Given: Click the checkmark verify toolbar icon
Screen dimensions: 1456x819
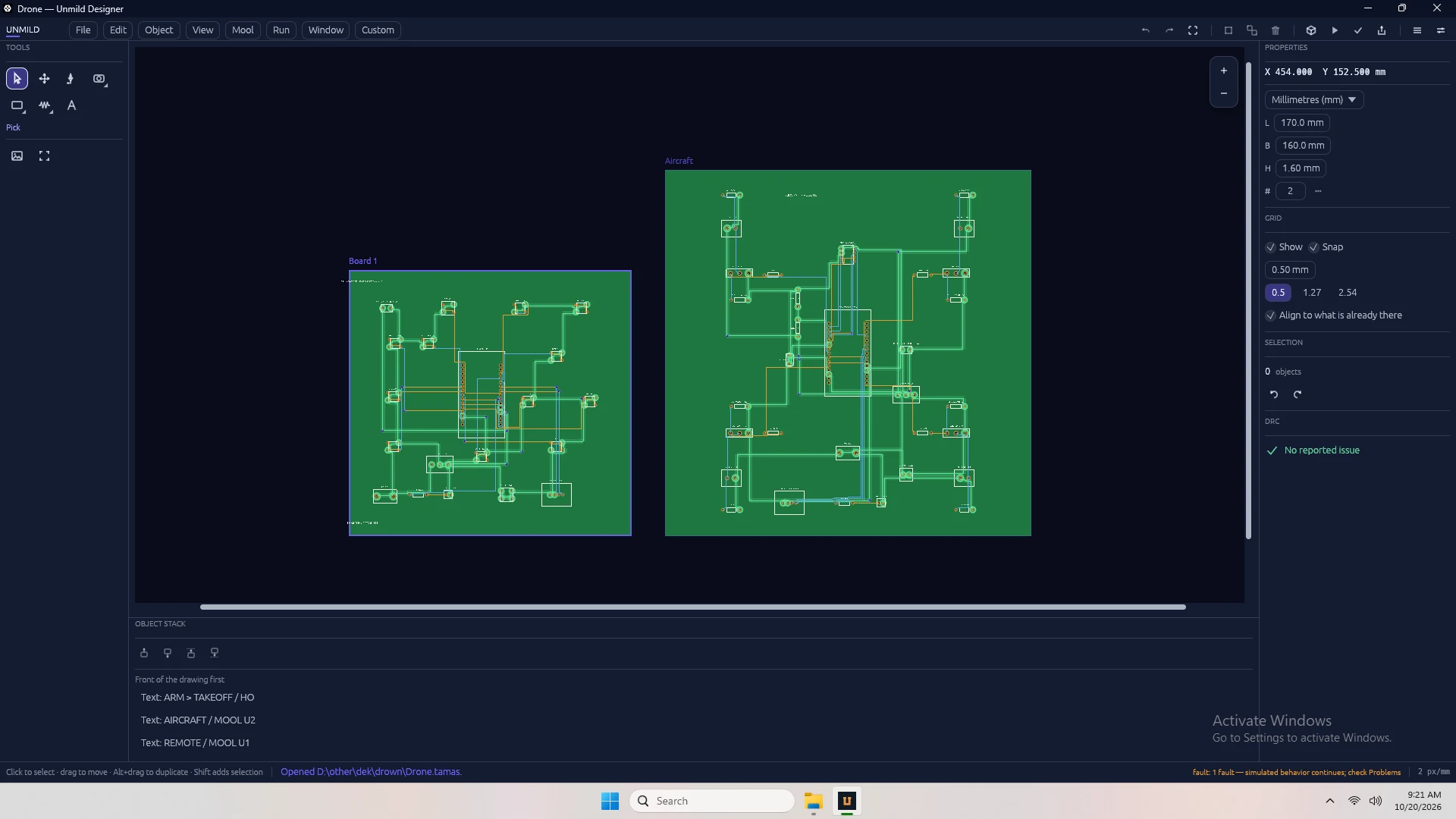Looking at the screenshot, I should click(1358, 30).
